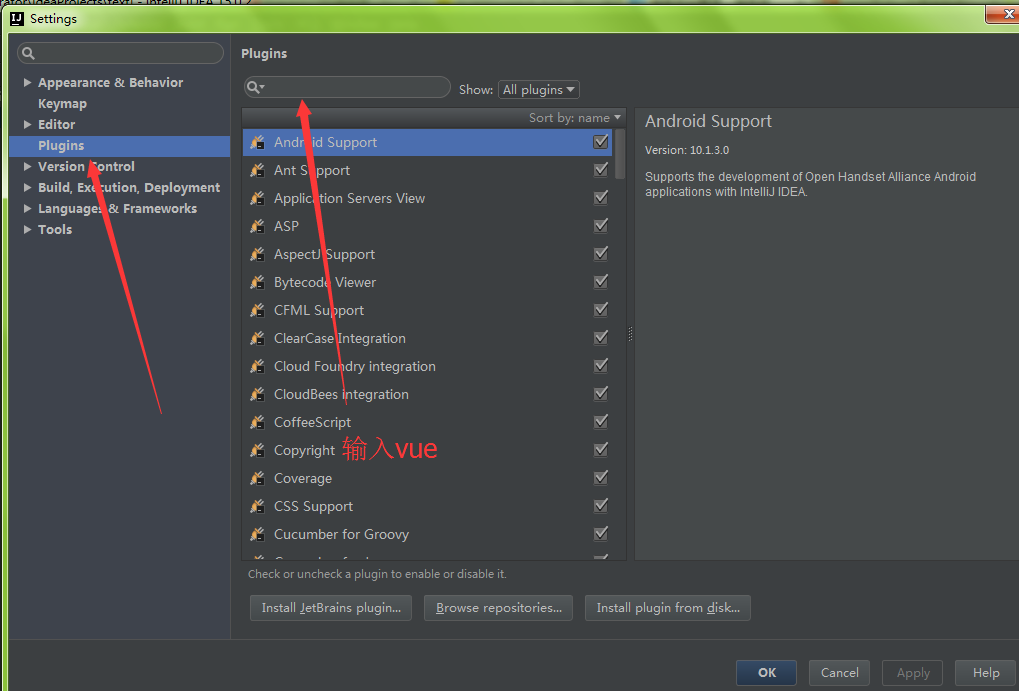Open the Sort by name dropdown
Screen dimensions: 1019x691
(x=574, y=118)
